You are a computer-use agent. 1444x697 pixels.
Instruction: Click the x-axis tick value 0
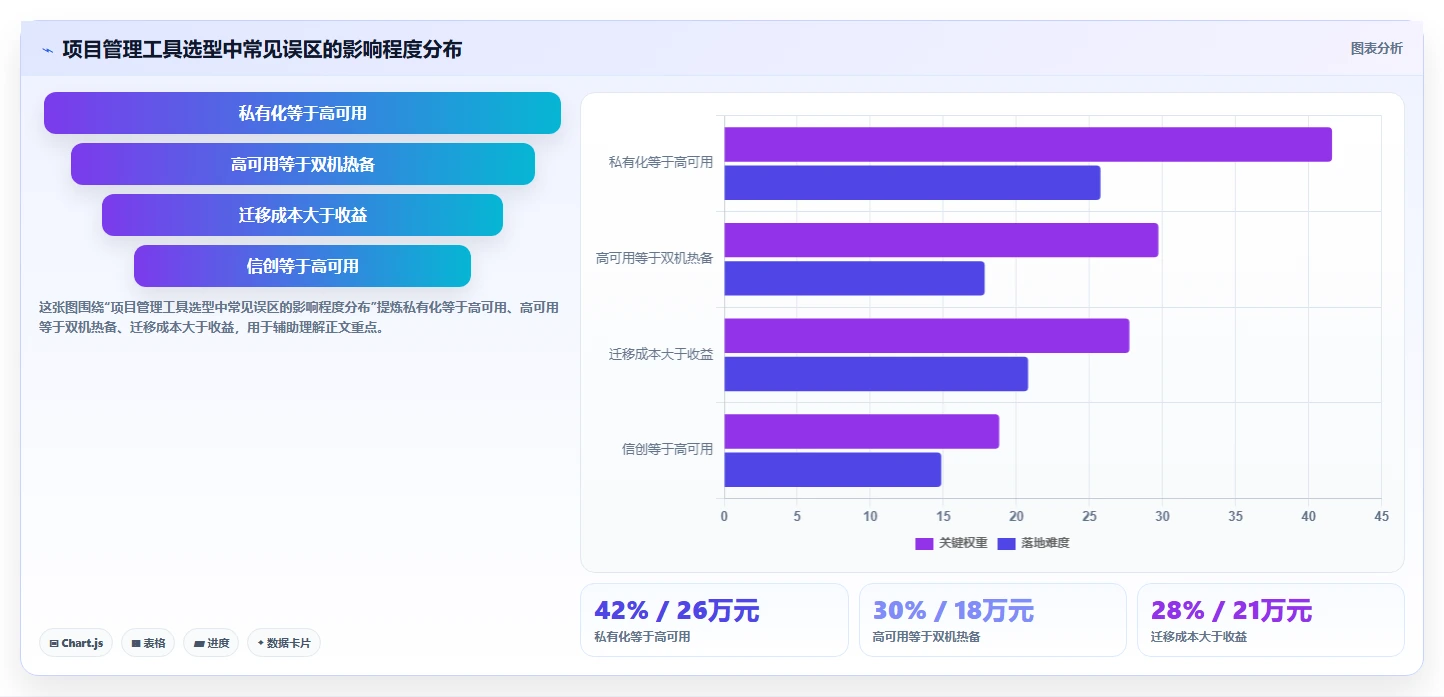(x=724, y=516)
